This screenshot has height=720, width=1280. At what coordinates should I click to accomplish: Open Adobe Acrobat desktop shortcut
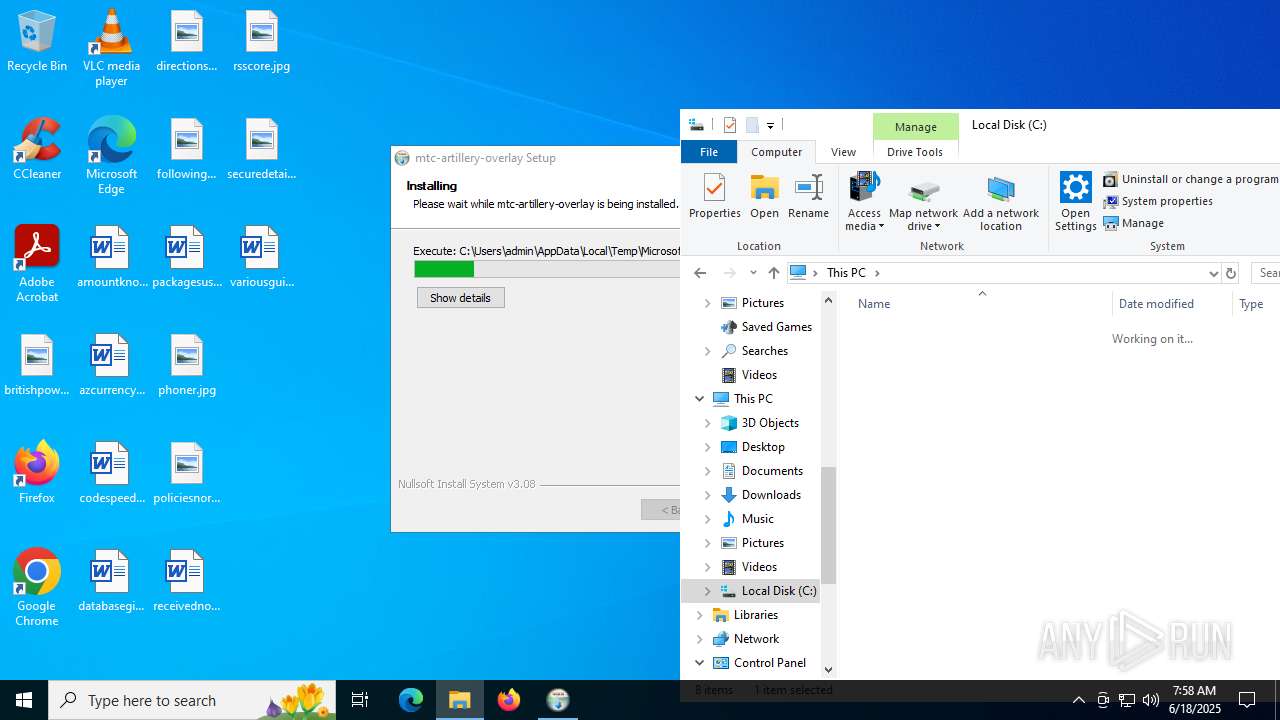[x=37, y=264]
